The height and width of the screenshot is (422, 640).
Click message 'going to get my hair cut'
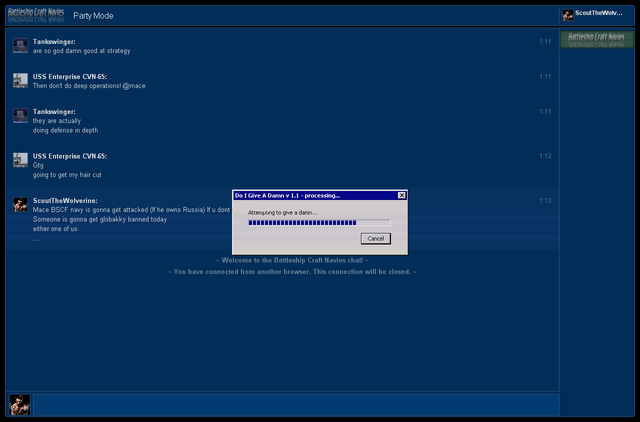pyautogui.click(x=67, y=175)
